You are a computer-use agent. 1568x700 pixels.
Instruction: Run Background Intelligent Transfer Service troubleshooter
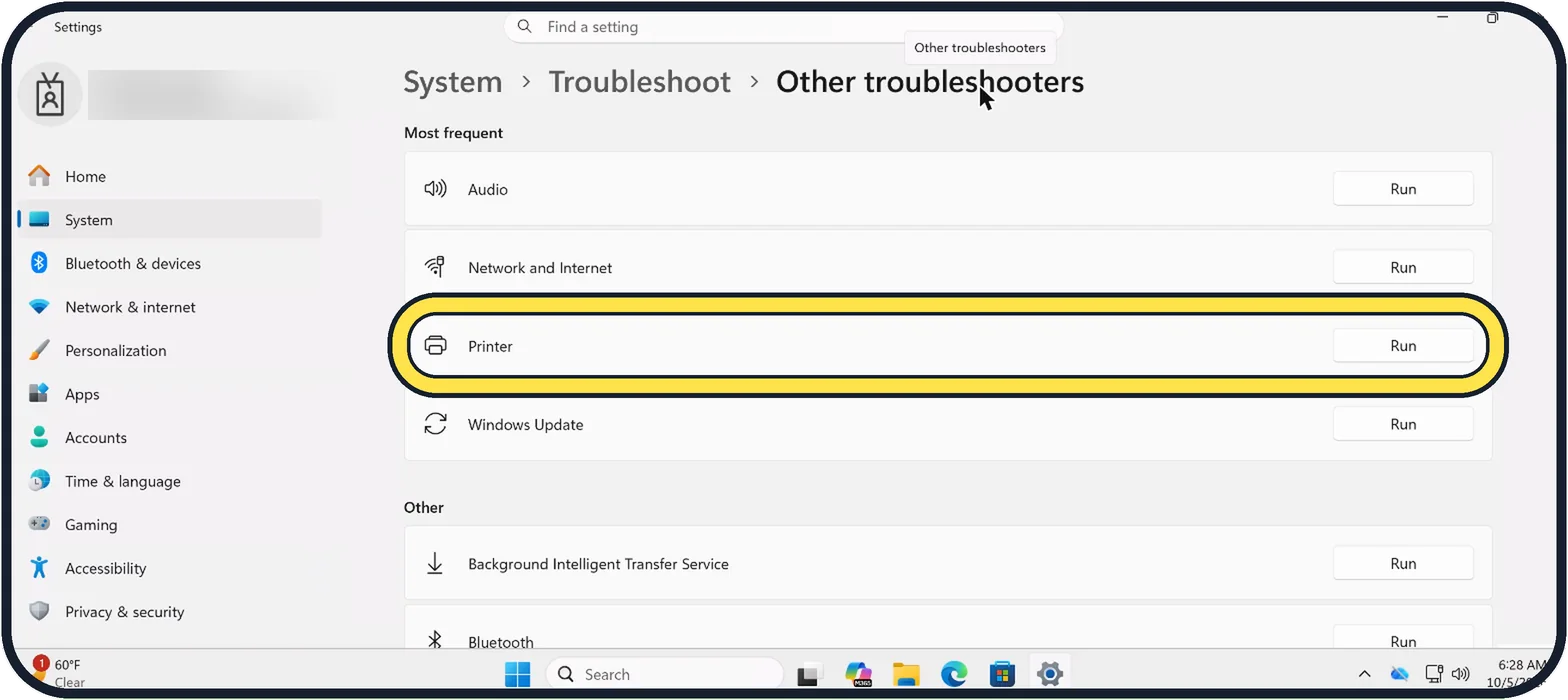[1403, 564]
